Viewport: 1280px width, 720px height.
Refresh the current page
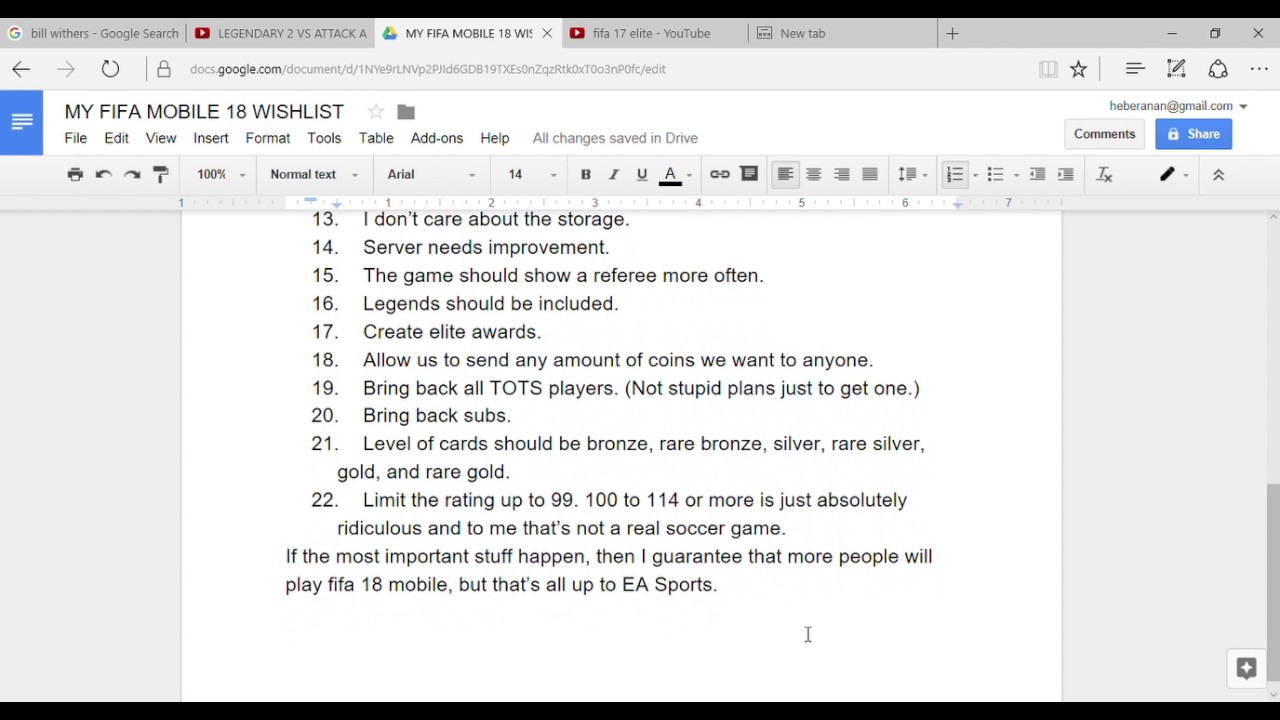pyautogui.click(x=110, y=69)
